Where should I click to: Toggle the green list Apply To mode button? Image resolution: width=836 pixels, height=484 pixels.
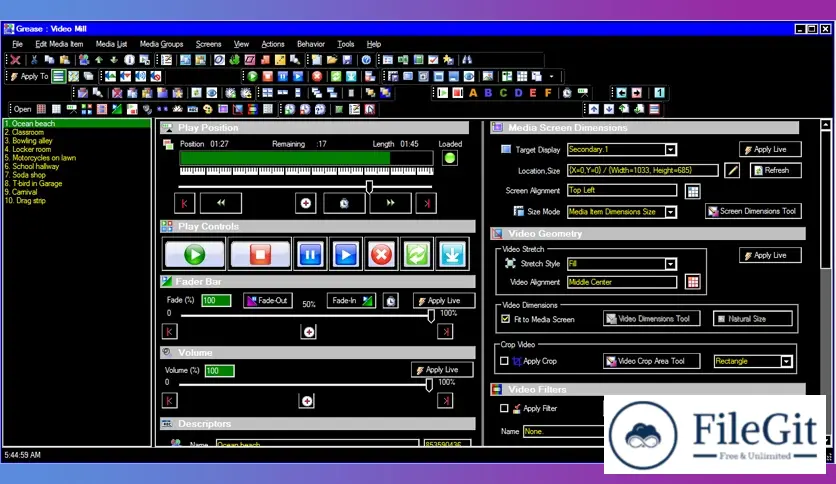pyautogui.click(x=58, y=77)
